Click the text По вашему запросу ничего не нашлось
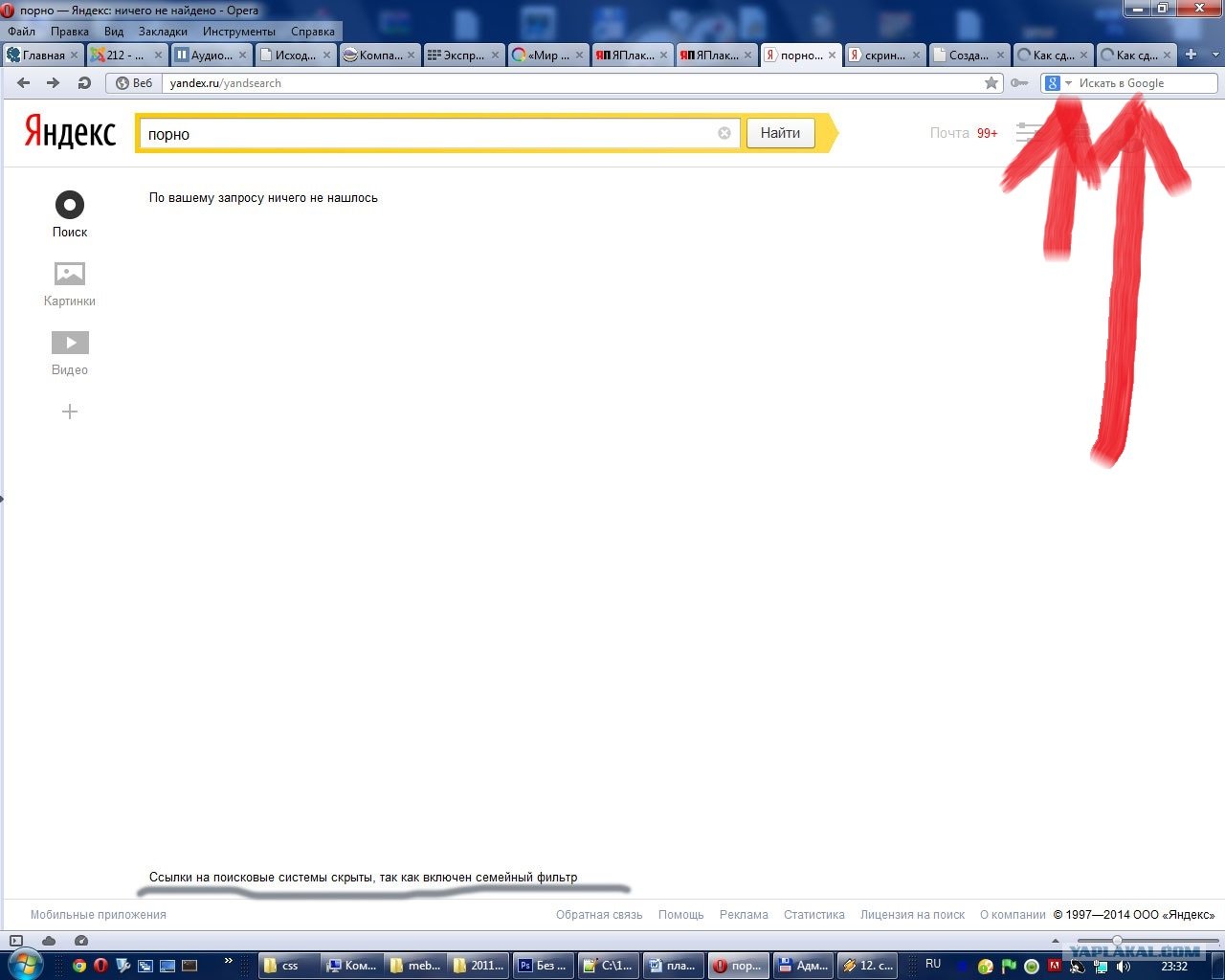This screenshot has height=980, width=1225. 263,198
